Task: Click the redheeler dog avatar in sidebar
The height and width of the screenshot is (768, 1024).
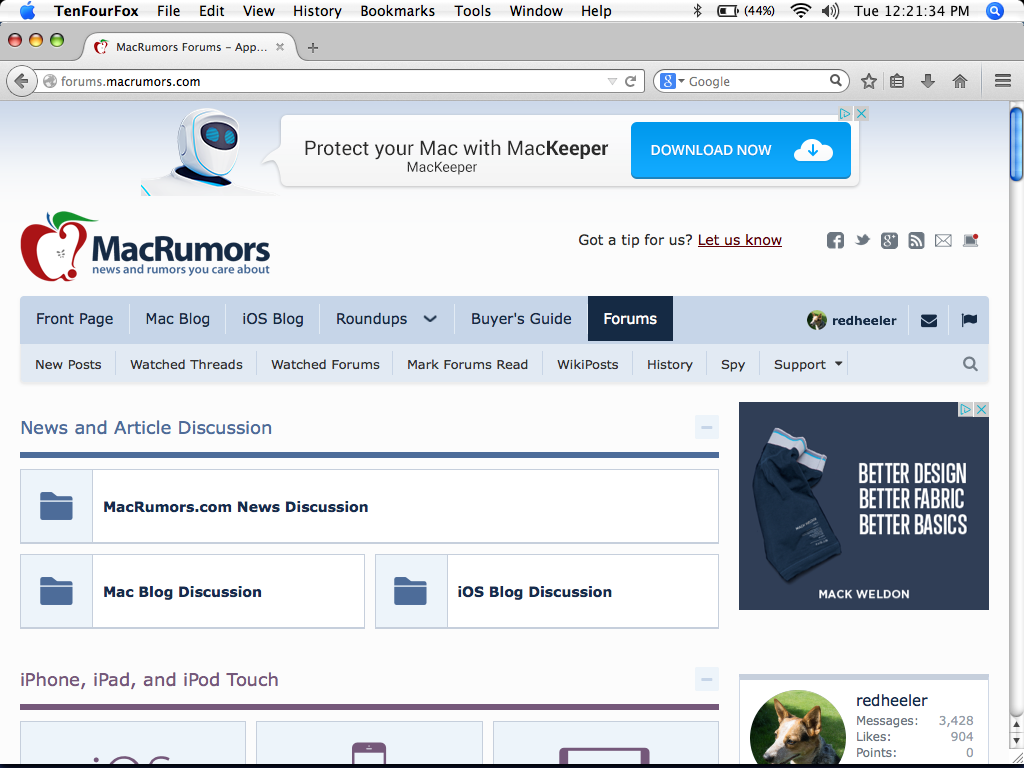Action: click(798, 728)
